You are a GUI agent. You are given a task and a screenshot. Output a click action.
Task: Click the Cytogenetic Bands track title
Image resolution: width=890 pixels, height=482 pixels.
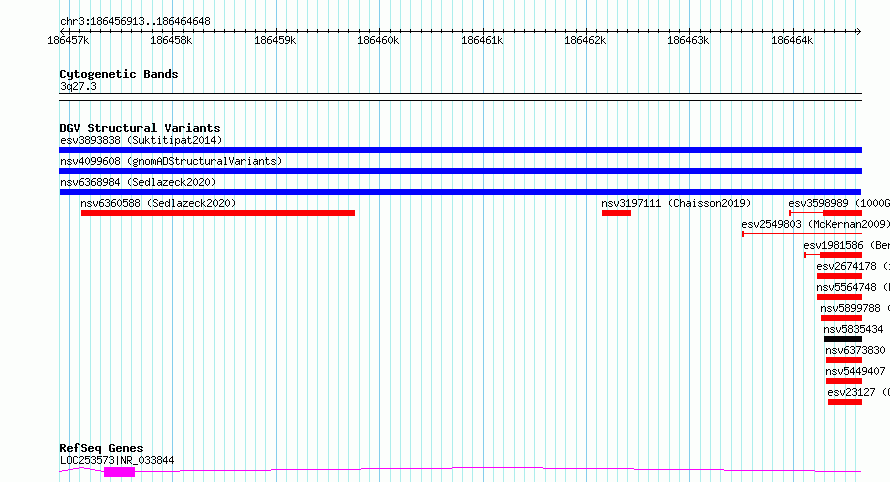pyautogui.click(x=119, y=74)
